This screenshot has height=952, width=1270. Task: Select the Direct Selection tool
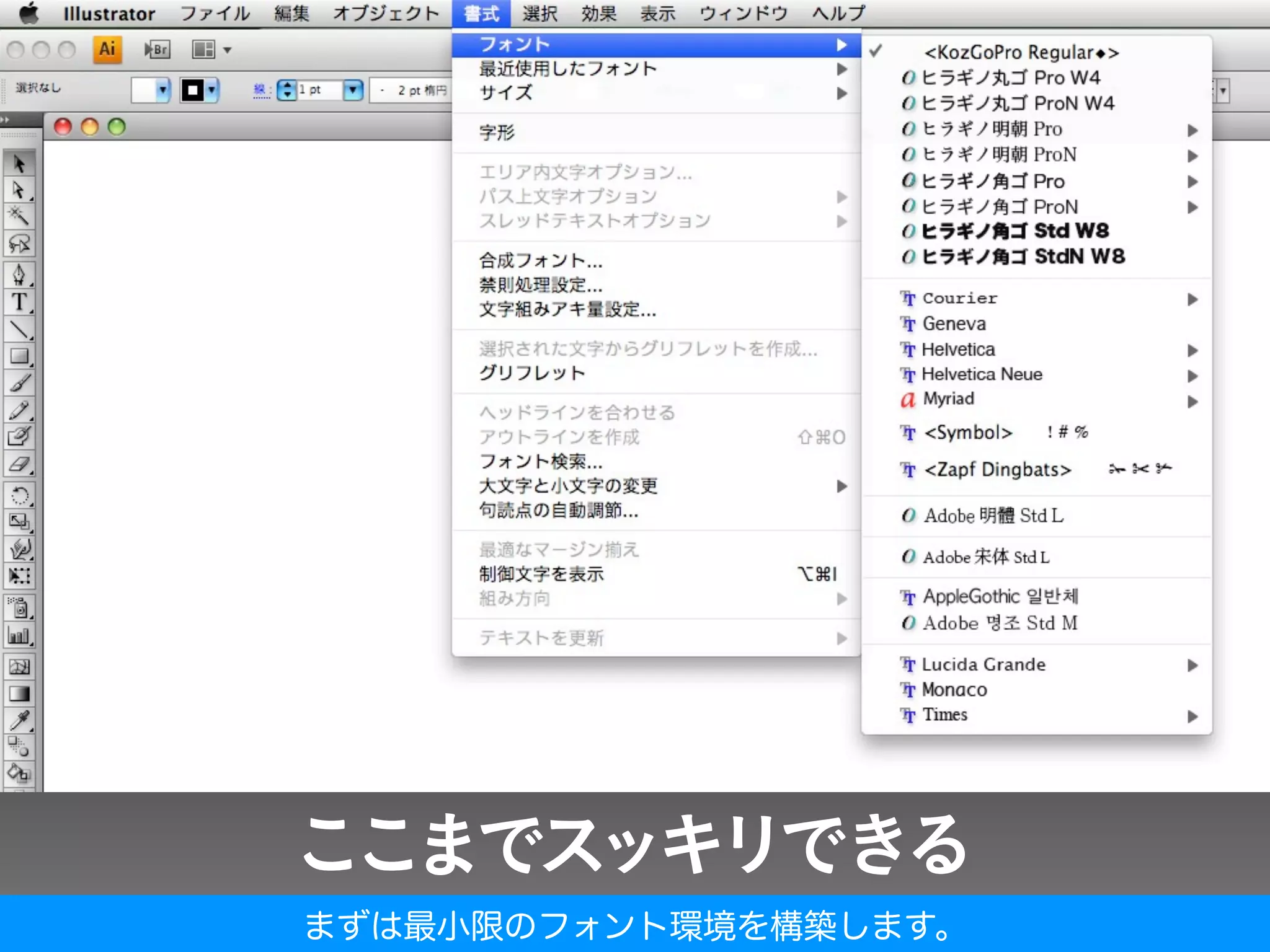(19, 190)
